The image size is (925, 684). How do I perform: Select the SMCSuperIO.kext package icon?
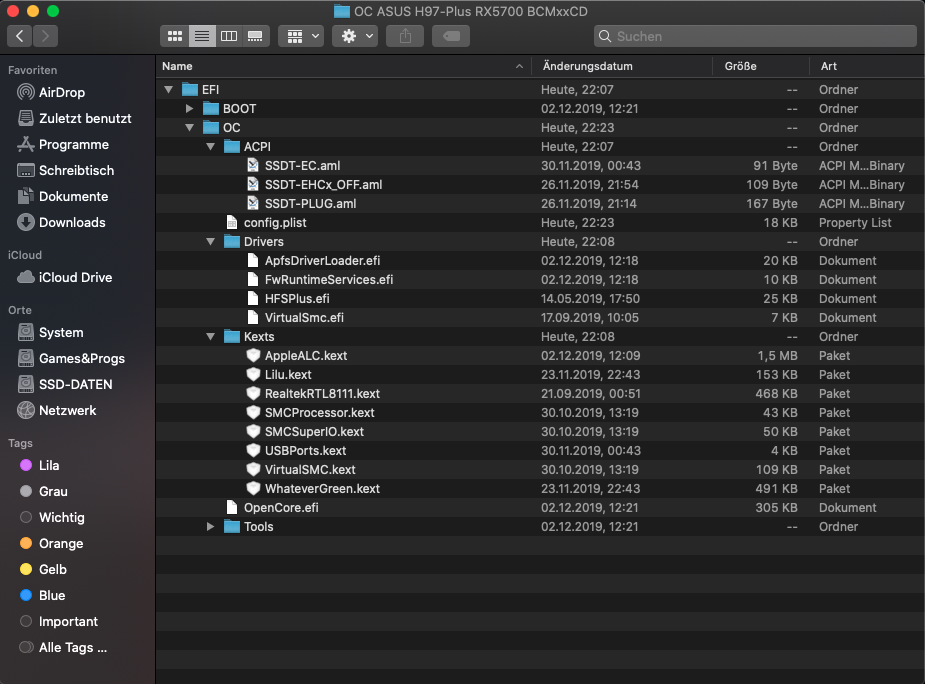pos(253,431)
